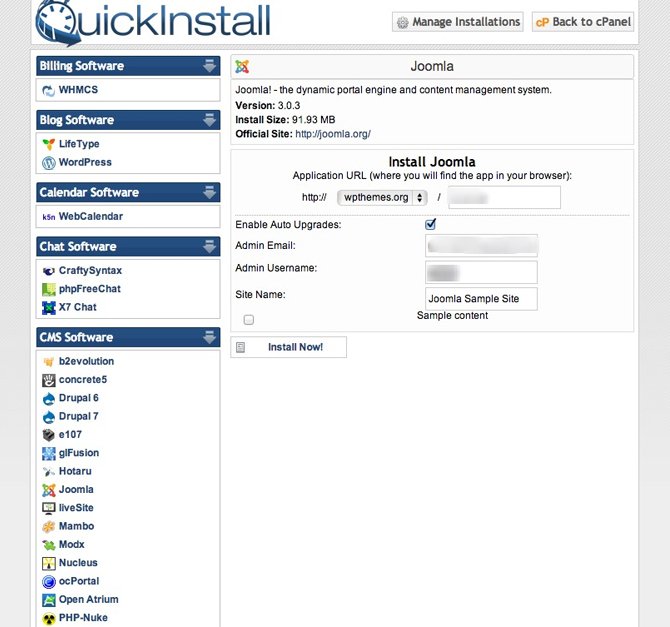Click Manage Installations button
This screenshot has width=670, height=627.
[458, 22]
